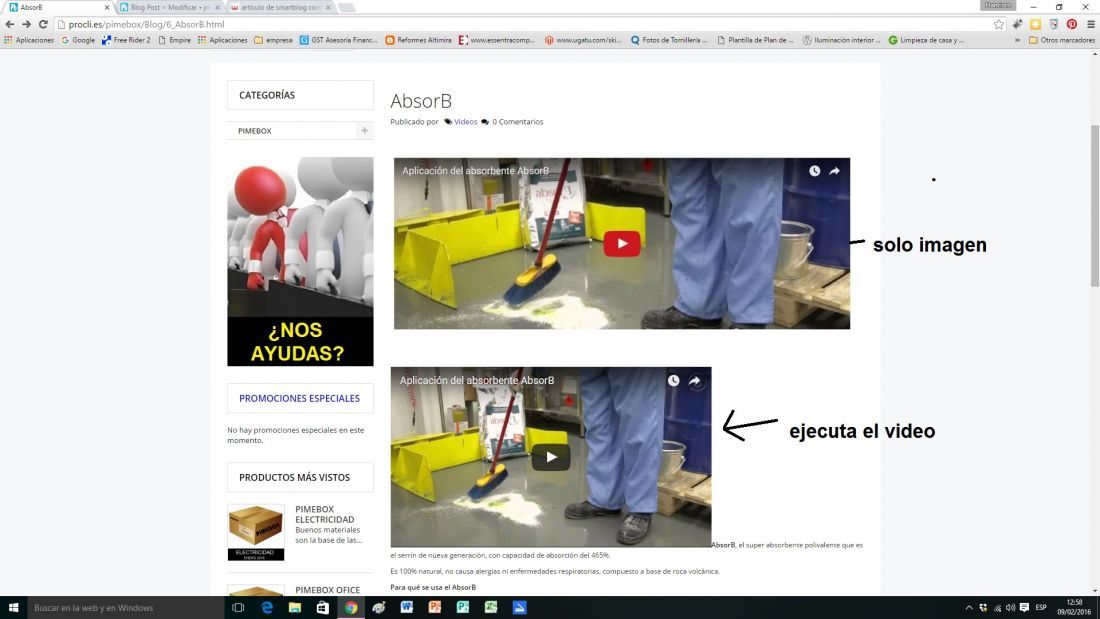Open the Windows Store taskbar icon
Viewport: 1100px width, 619px height.
[323, 608]
